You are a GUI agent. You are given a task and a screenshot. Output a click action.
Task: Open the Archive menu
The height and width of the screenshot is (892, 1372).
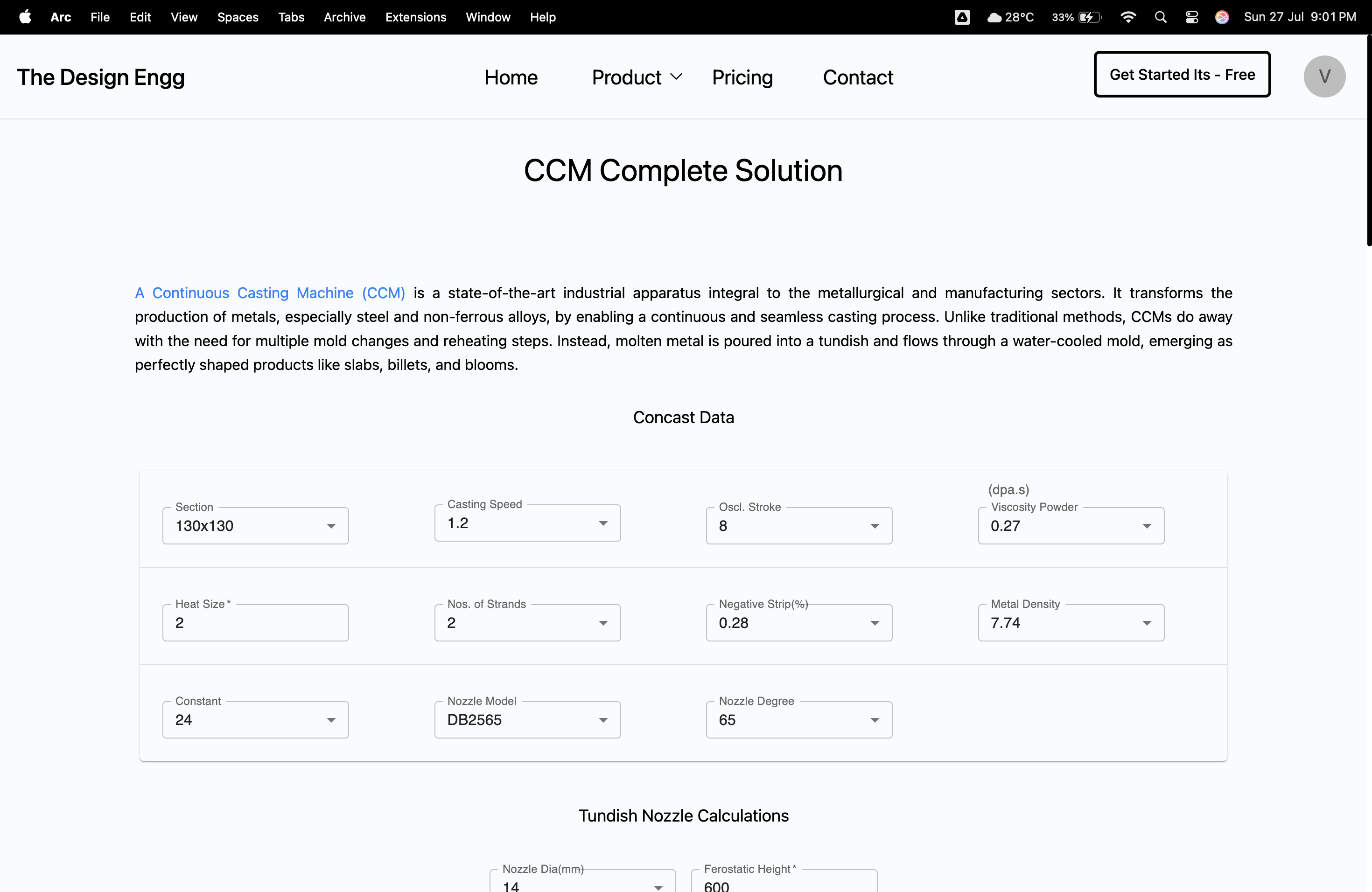pyautogui.click(x=344, y=17)
